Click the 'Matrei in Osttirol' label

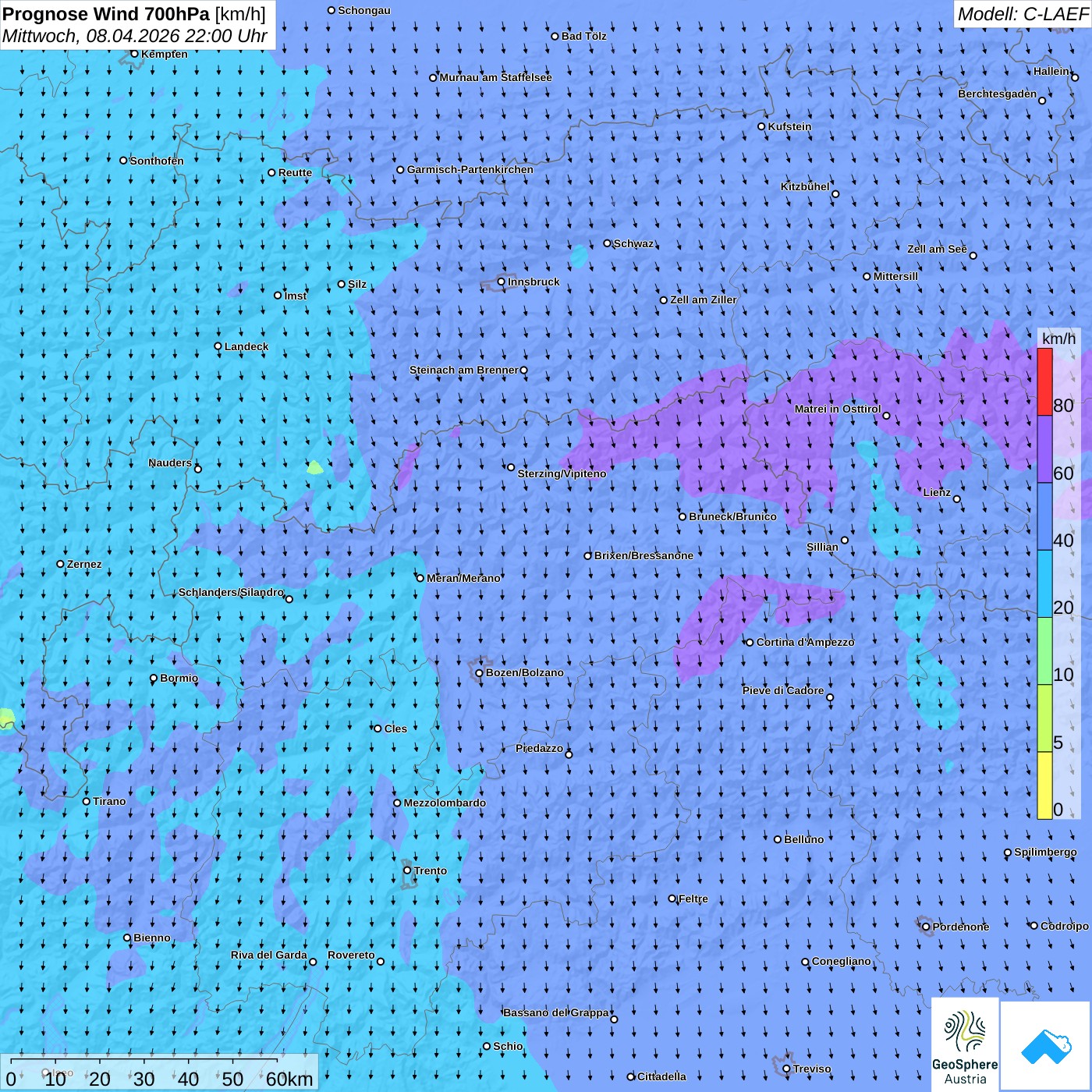pyautogui.click(x=838, y=409)
